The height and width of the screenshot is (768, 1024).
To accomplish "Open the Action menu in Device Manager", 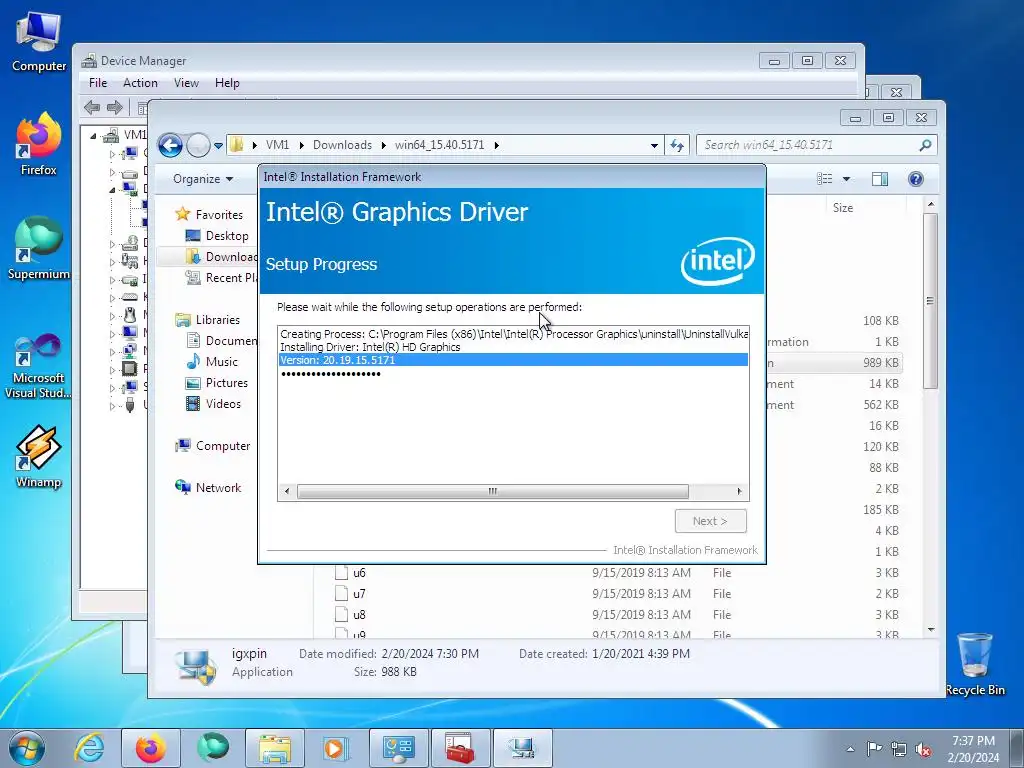I will pyautogui.click(x=140, y=83).
